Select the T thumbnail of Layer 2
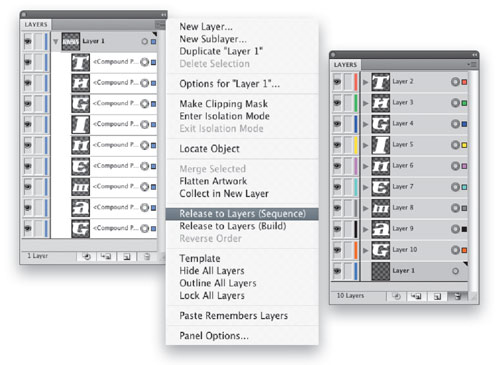Viewport: 500px width, 365px height. click(x=380, y=82)
